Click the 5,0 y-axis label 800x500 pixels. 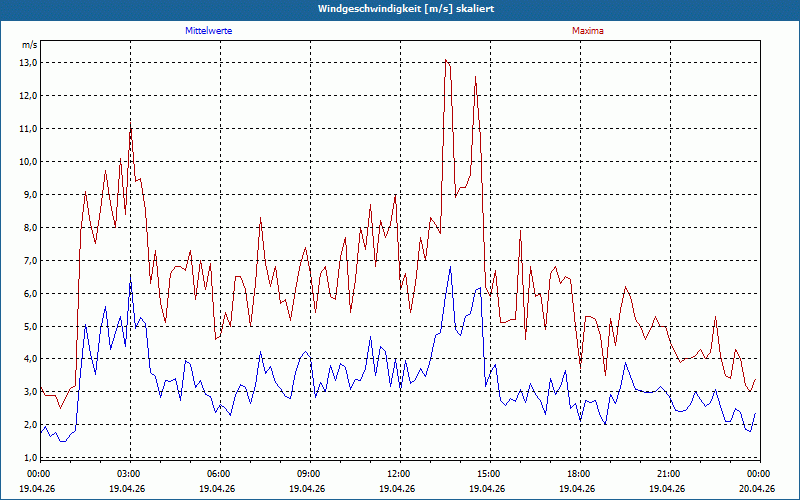[x=30, y=327]
